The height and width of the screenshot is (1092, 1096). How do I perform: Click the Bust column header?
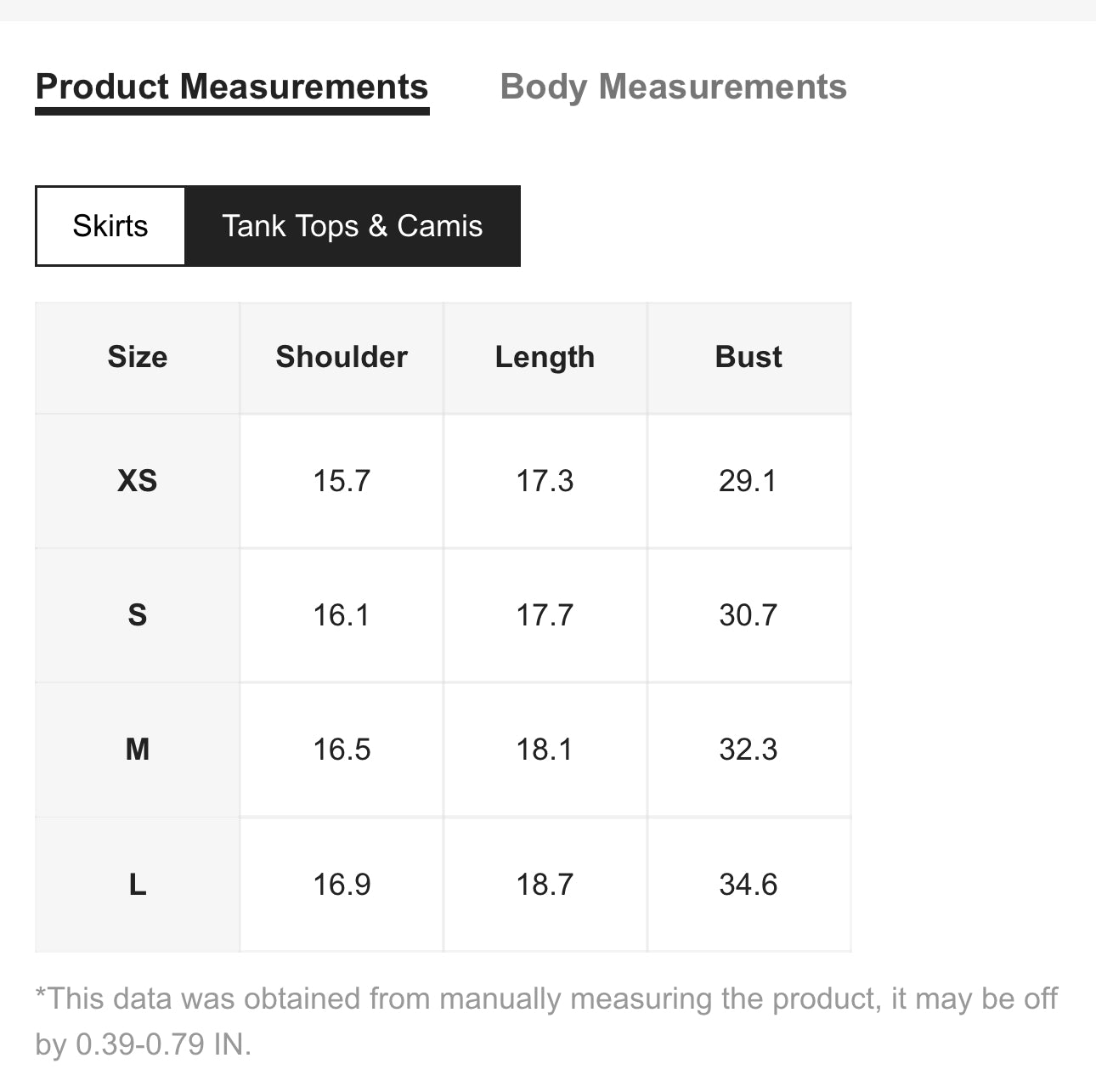tap(749, 357)
